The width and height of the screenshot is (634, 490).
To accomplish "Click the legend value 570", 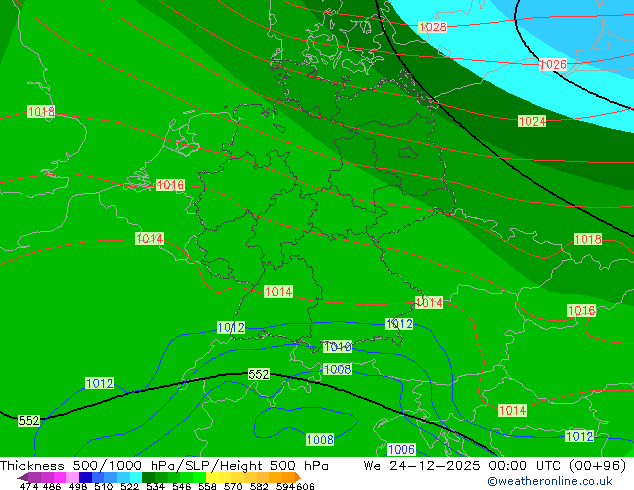I will point(233,486).
